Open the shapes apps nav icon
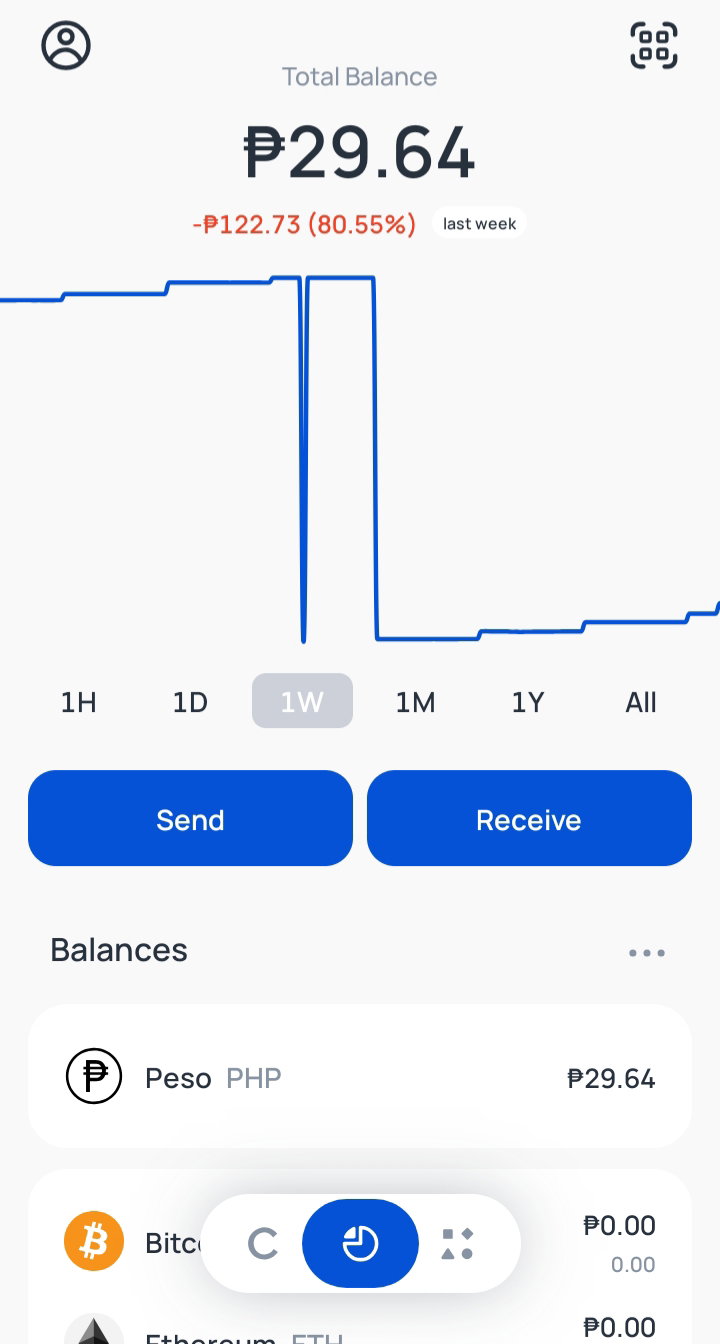The width and height of the screenshot is (720, 1344). 457,1244
